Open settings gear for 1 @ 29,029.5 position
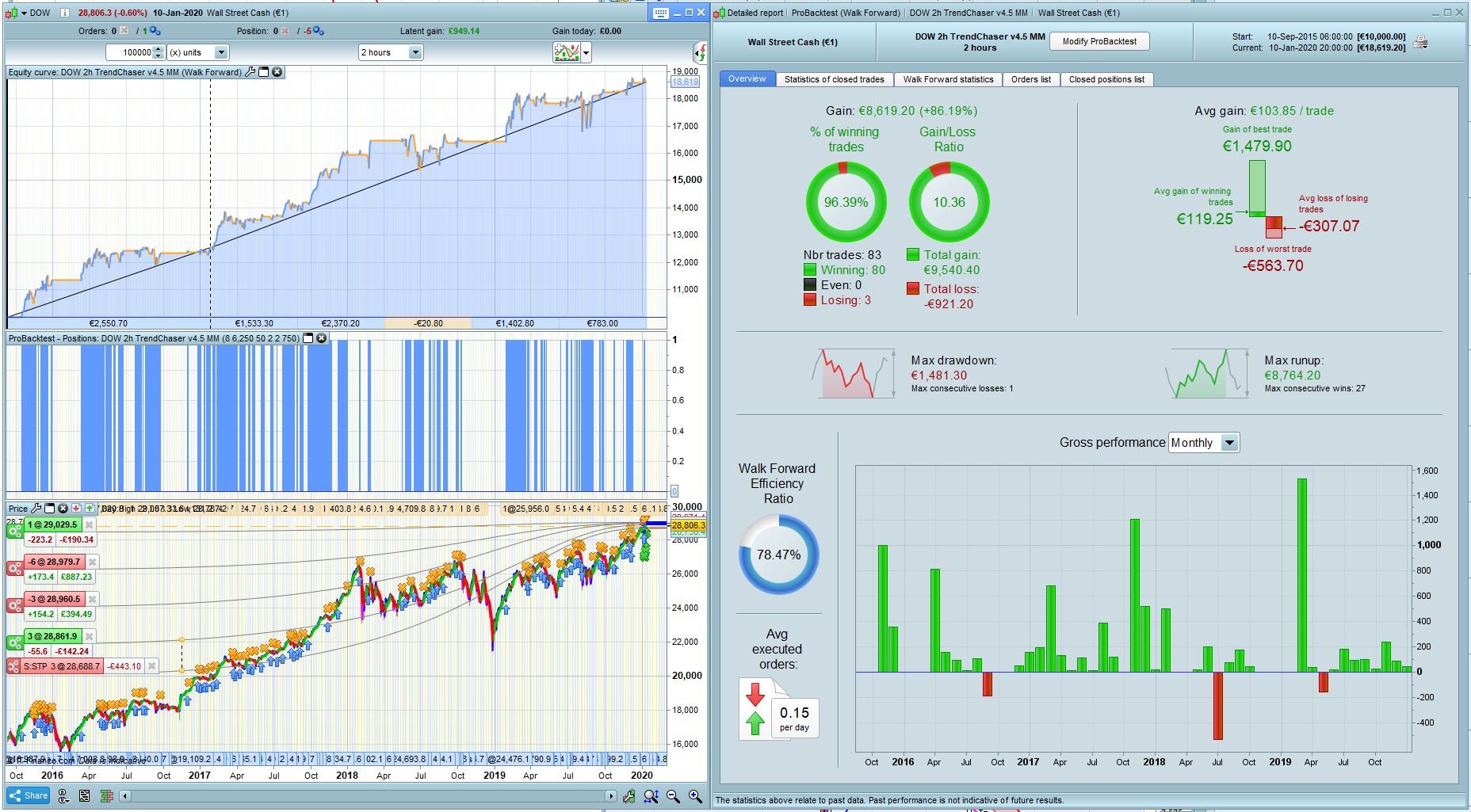1471x812 pixels. point(15,532)
